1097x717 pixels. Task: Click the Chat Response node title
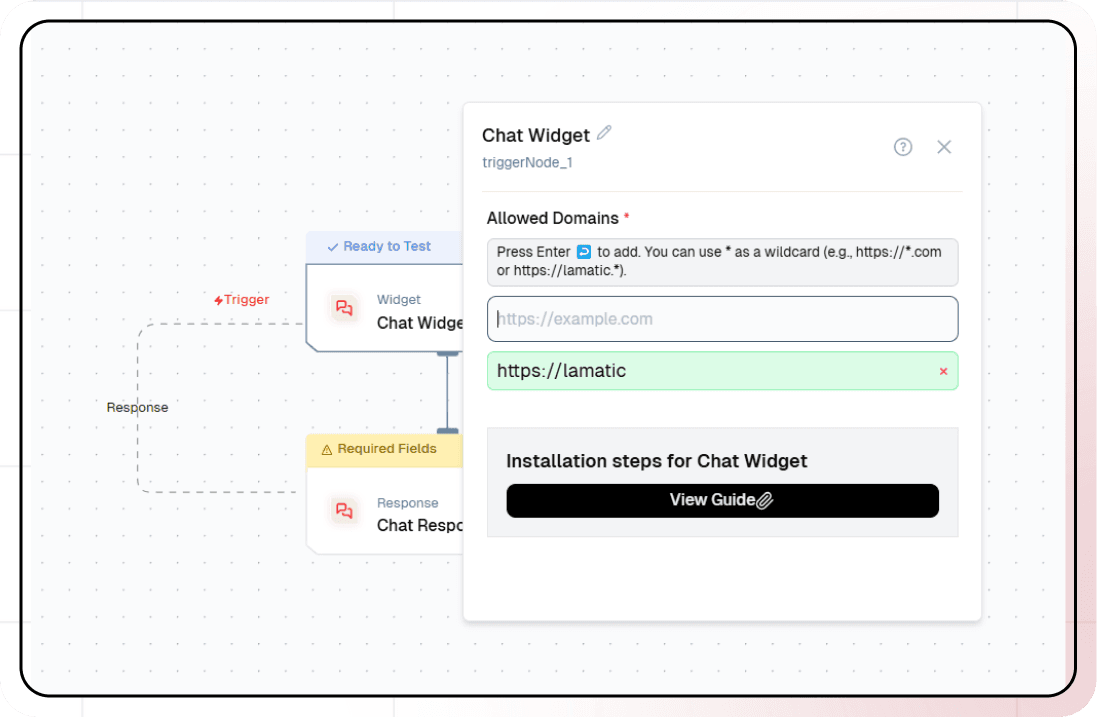click(x=420, y=525)
